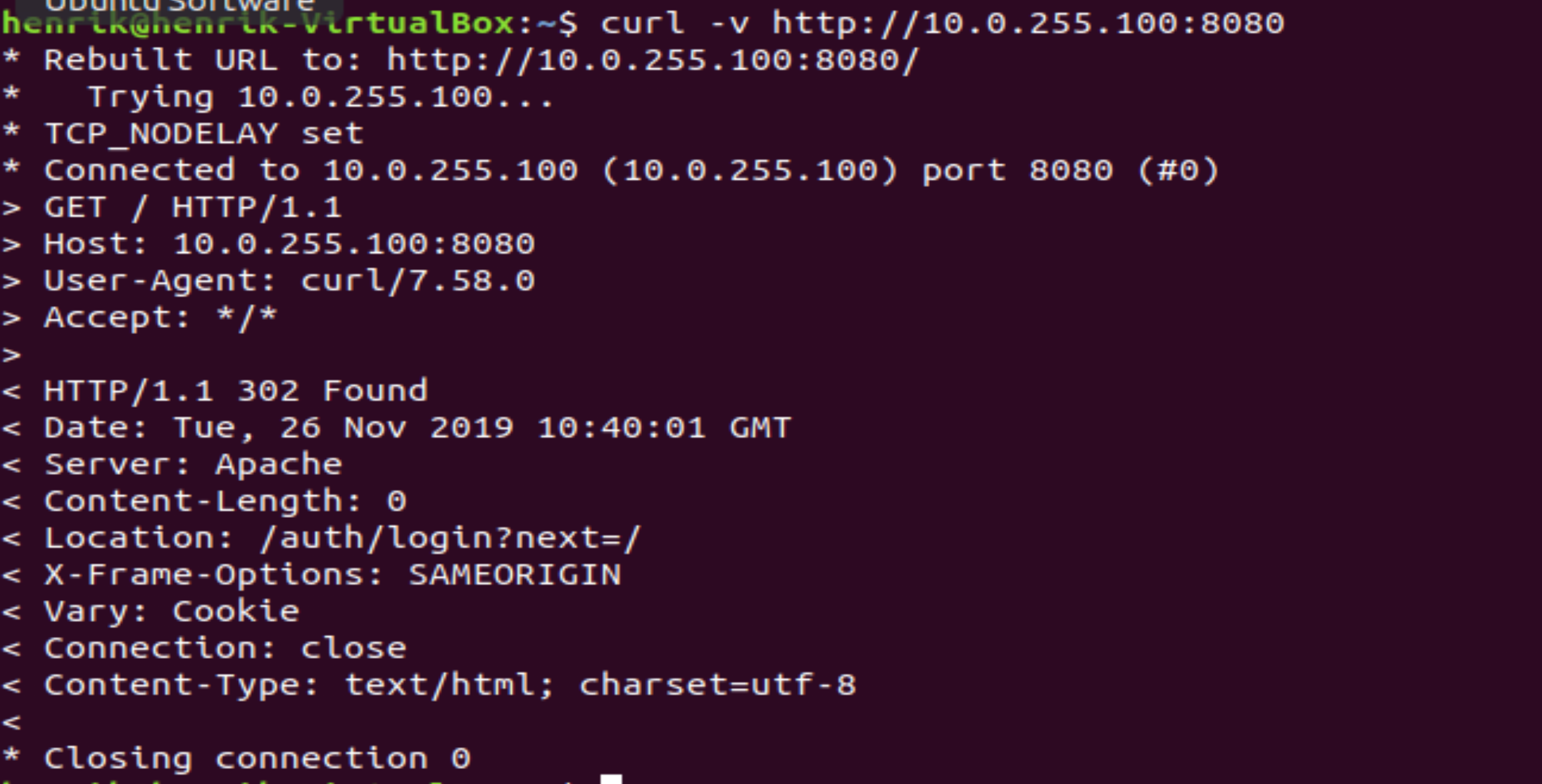Click the SAMEORIGIN X-Frame-Options value
This screenshot has height=784, width=1542.
(x=514, y=575)
